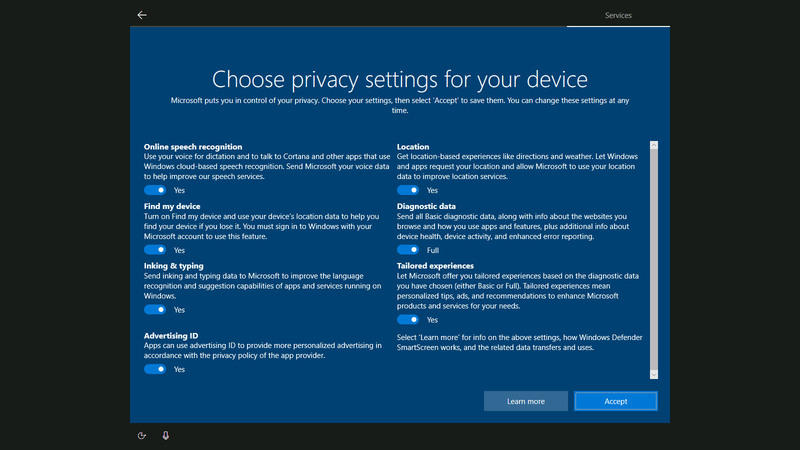
Task: Go back using the back arrow
Action: (x=142, y=15)
